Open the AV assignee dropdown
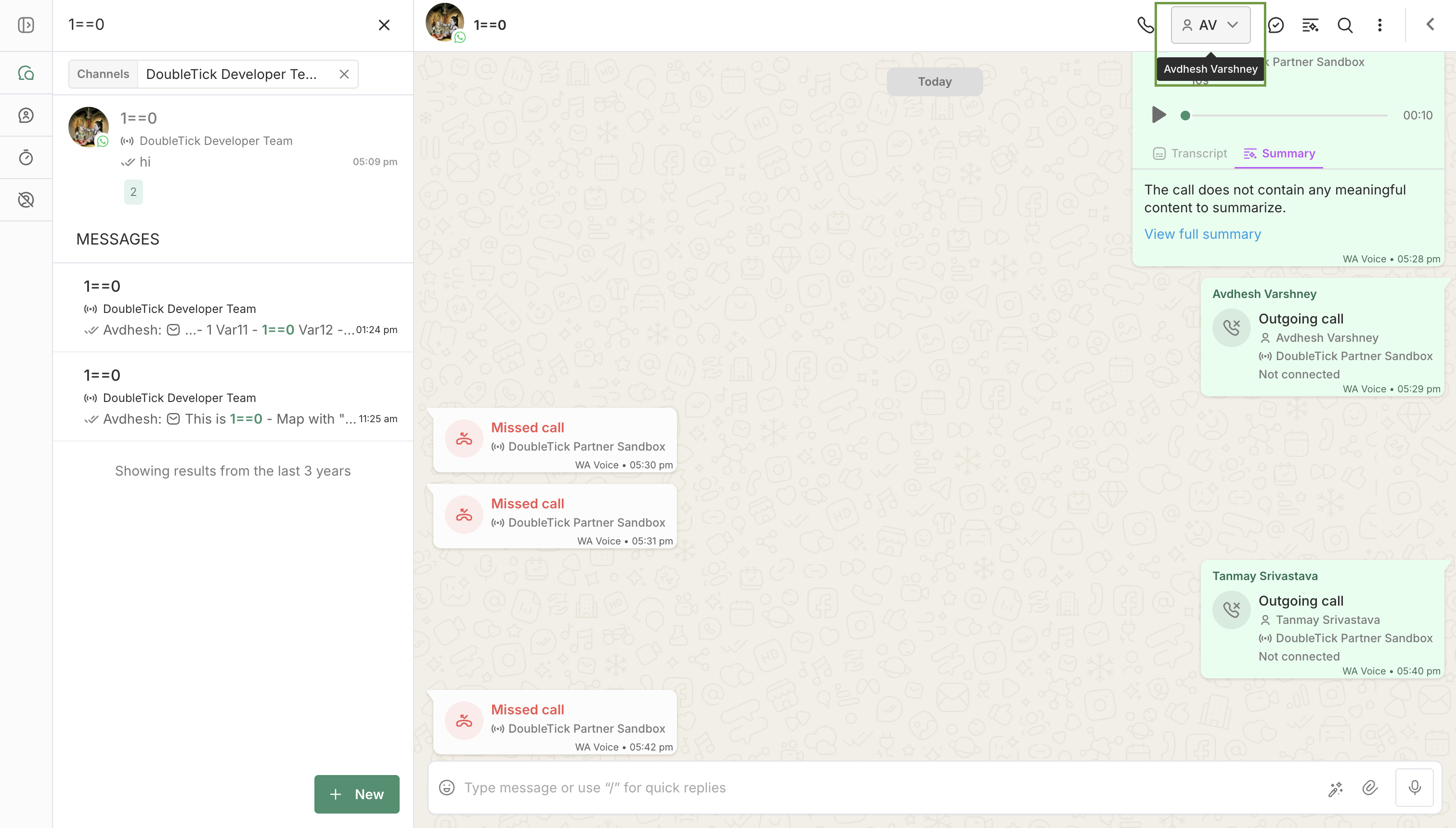The width and height of the screenshot is (1456, 828). (1210, 25)
